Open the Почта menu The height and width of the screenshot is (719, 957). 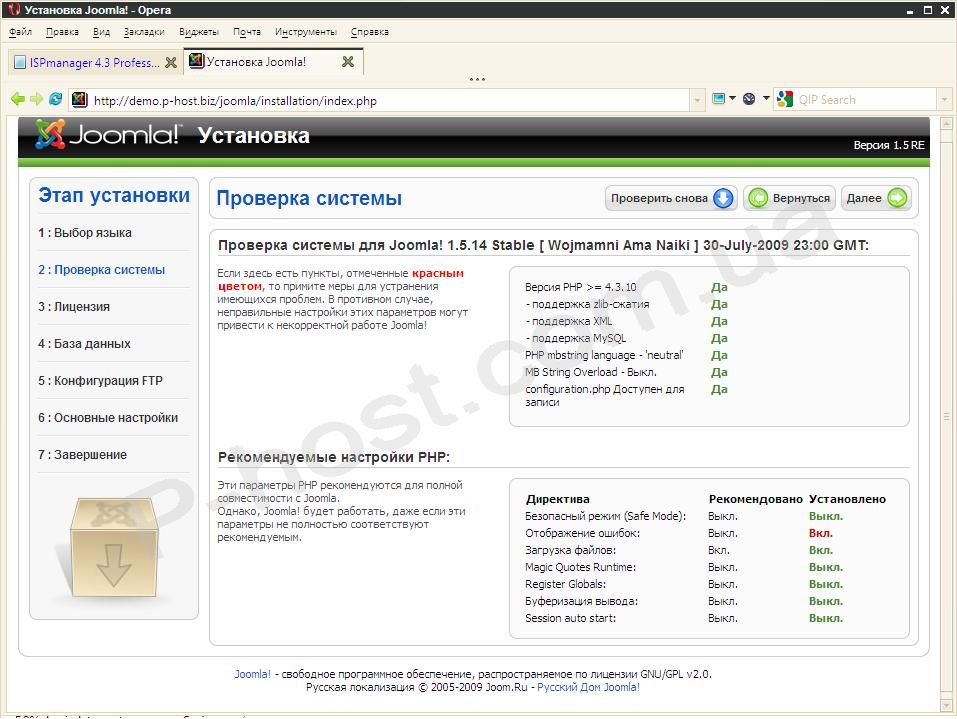coord(247,32)
